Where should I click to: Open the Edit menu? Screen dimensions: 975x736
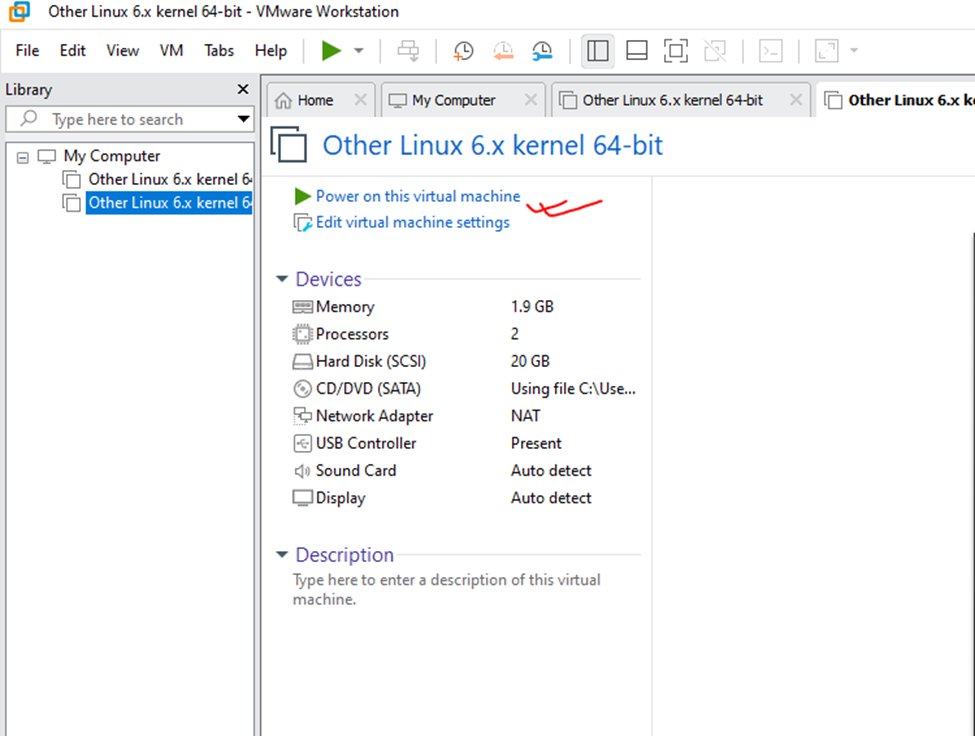pos(72,50)
